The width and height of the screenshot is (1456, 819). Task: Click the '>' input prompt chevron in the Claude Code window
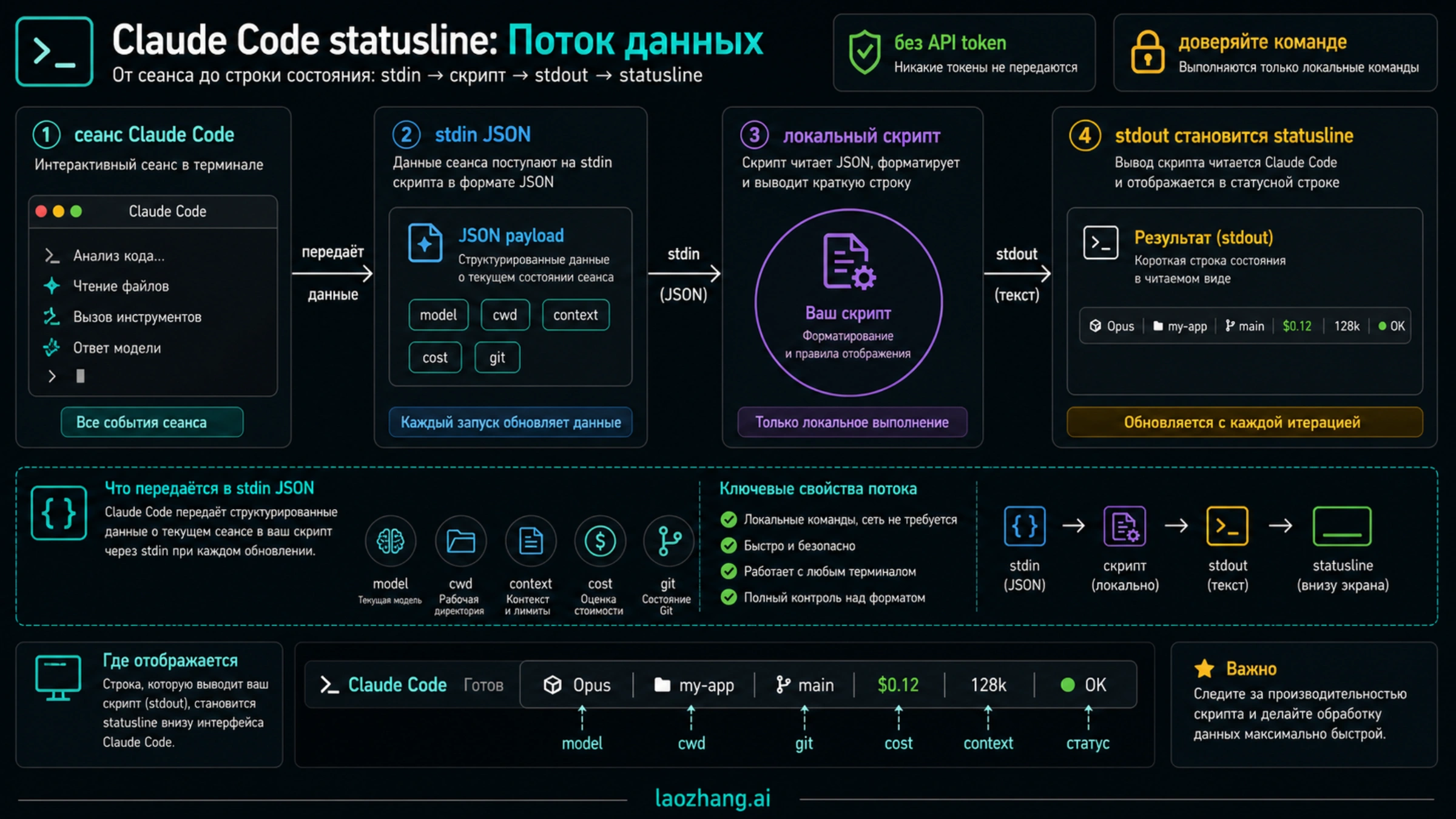[52, 377]
